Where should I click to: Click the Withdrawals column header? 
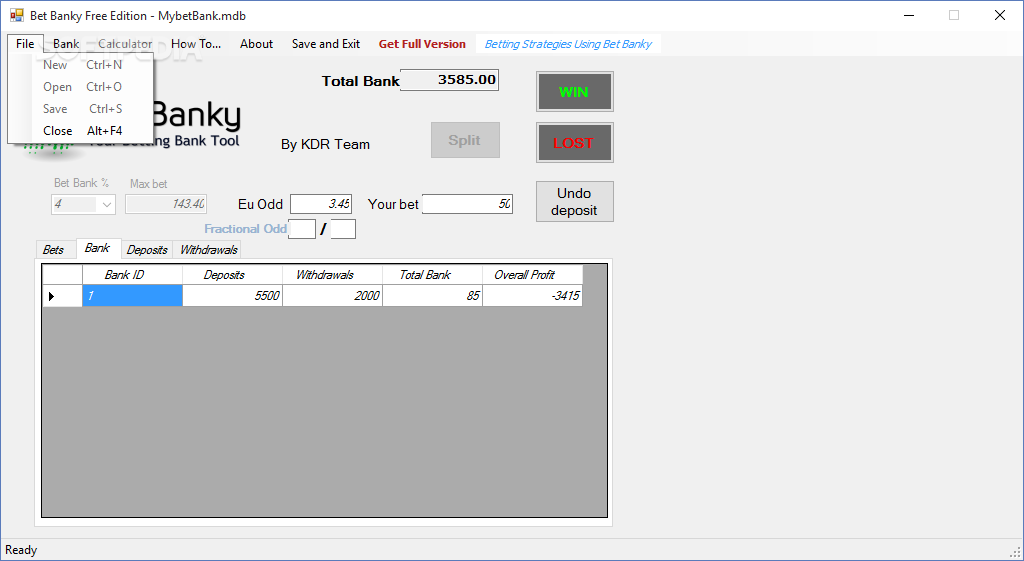click(332, 275)
